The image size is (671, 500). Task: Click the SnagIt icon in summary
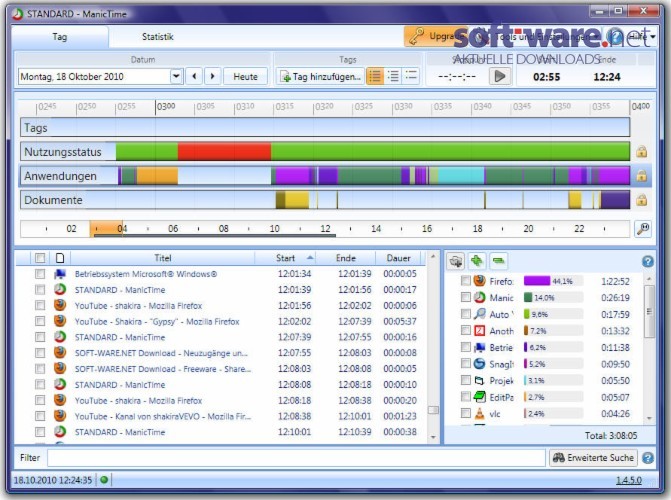click(480, 364)
